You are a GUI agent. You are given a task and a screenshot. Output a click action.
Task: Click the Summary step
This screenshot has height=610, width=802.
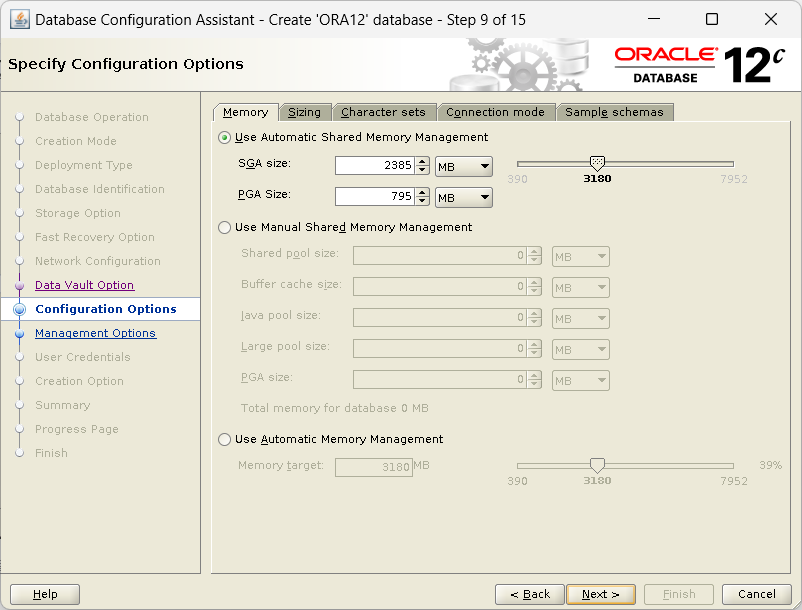pyautogui.click(x=62, y=405)
